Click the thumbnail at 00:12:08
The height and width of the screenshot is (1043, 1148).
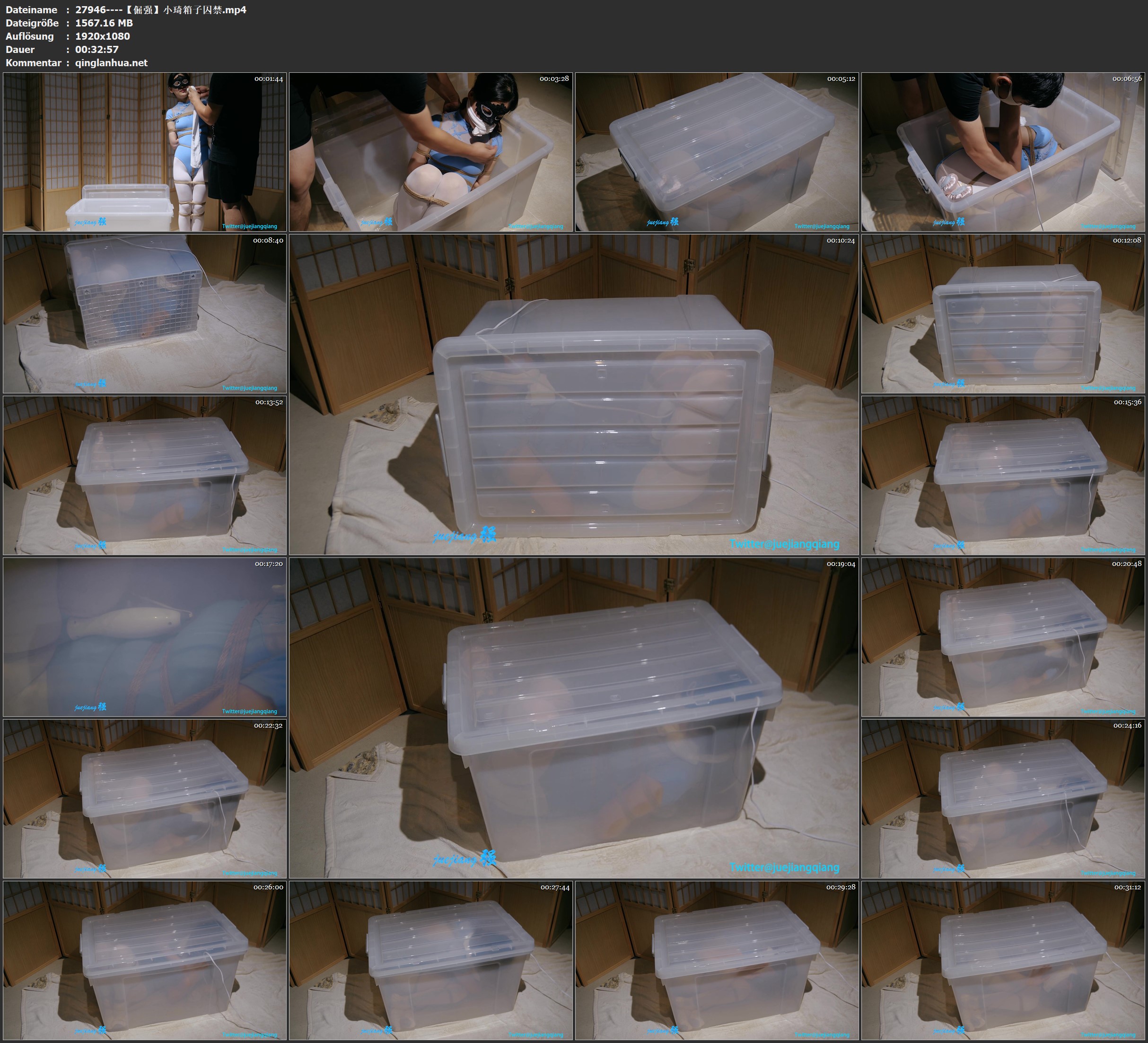click(x=1003, y=313)
